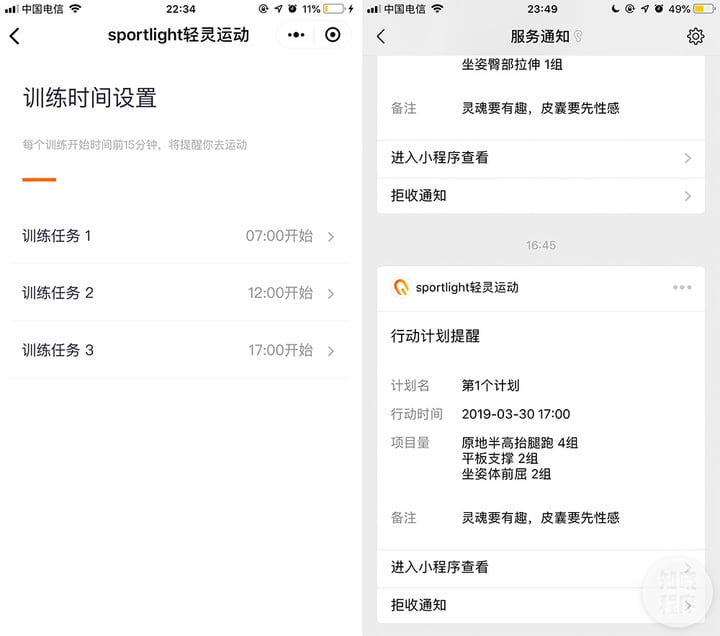Tap action time 2019-03-30 17:00
The image size is (720, 636).
tap(516, 414)
